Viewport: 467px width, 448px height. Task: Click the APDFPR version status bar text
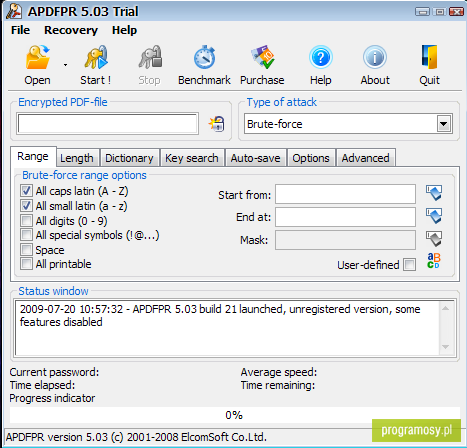[x=136, y=437]
